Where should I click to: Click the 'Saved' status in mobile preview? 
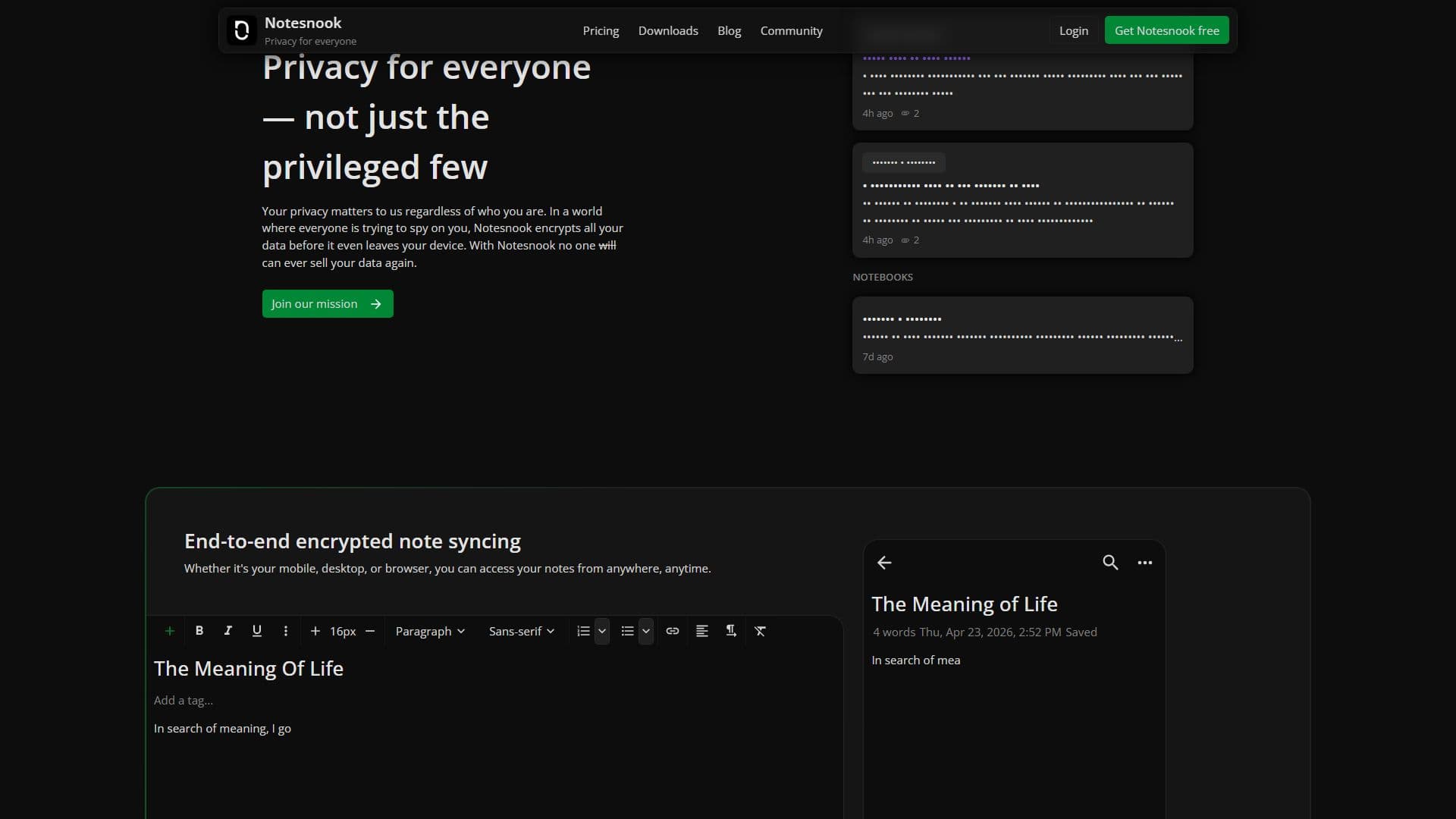[1081, 632]
